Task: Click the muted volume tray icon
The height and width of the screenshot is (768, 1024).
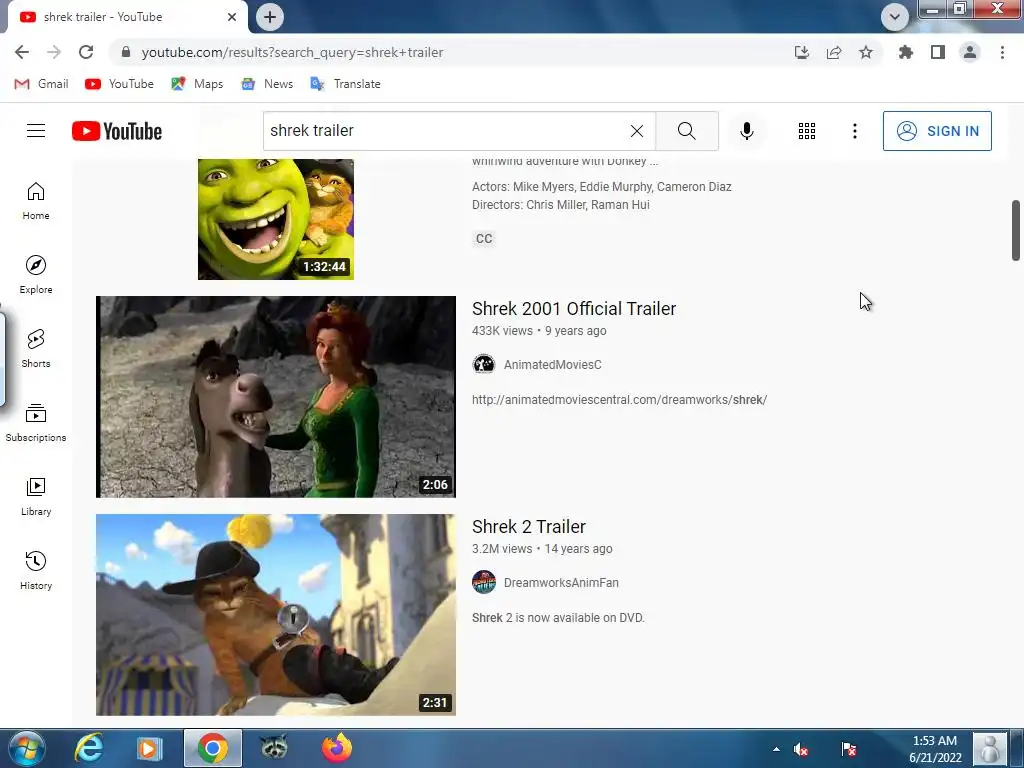Action: [x=801, y=749]
